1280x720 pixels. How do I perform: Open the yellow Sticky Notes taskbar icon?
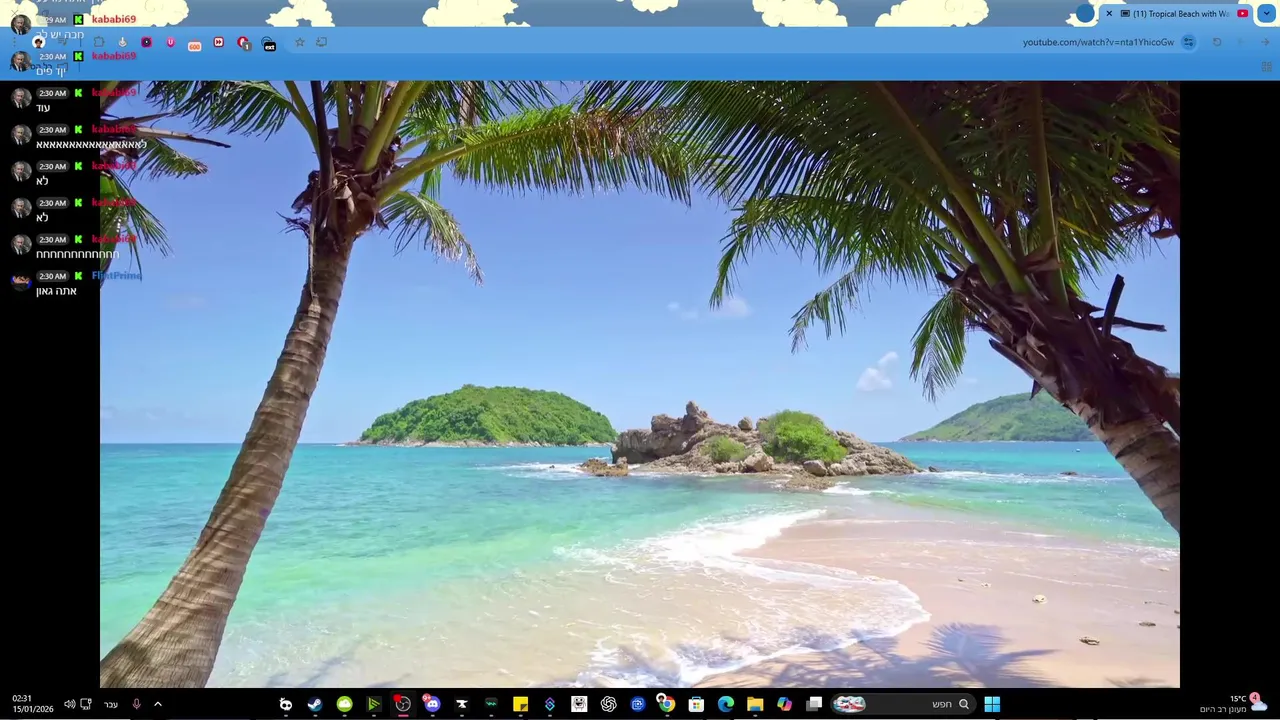[x=520, y=704]
